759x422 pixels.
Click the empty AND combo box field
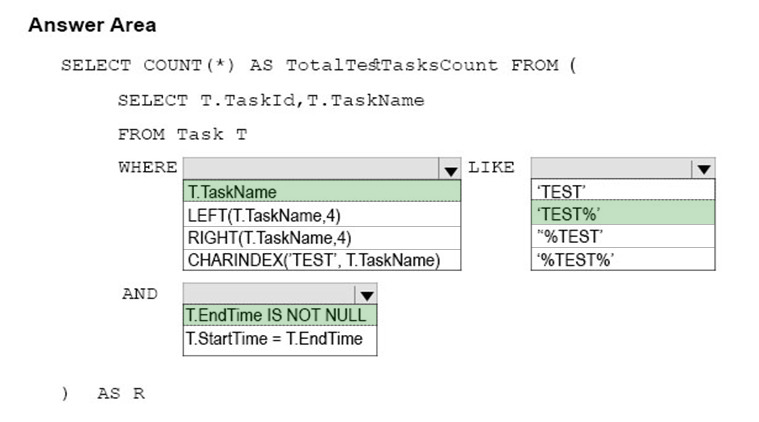click(269, 294)
